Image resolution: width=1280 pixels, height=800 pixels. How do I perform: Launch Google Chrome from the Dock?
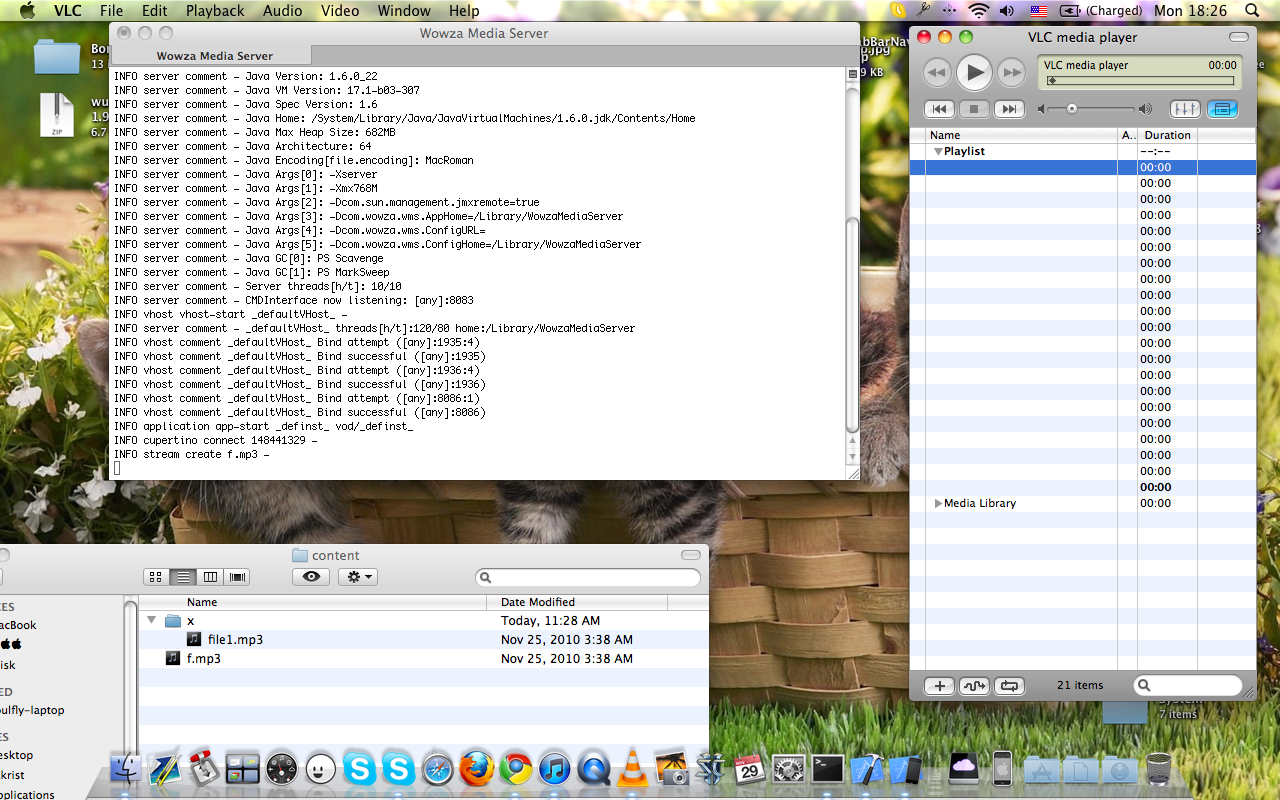coord(516,768)
